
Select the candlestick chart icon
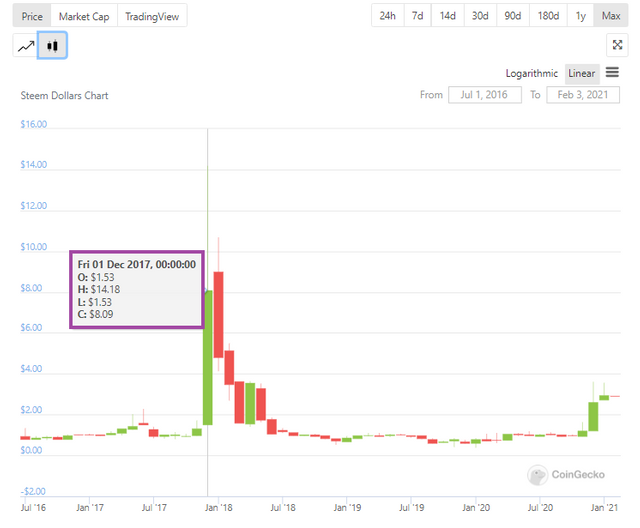point(52,46)
